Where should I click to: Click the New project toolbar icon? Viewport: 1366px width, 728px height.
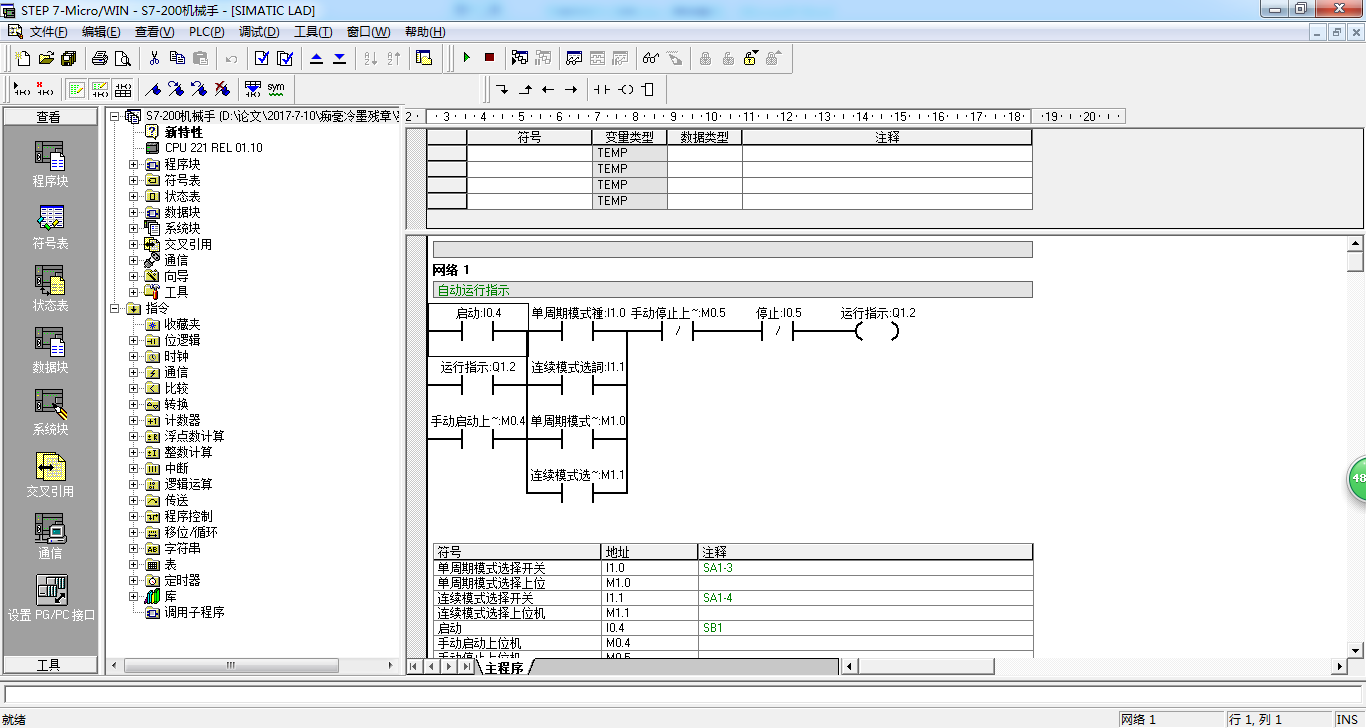[22, 58]
